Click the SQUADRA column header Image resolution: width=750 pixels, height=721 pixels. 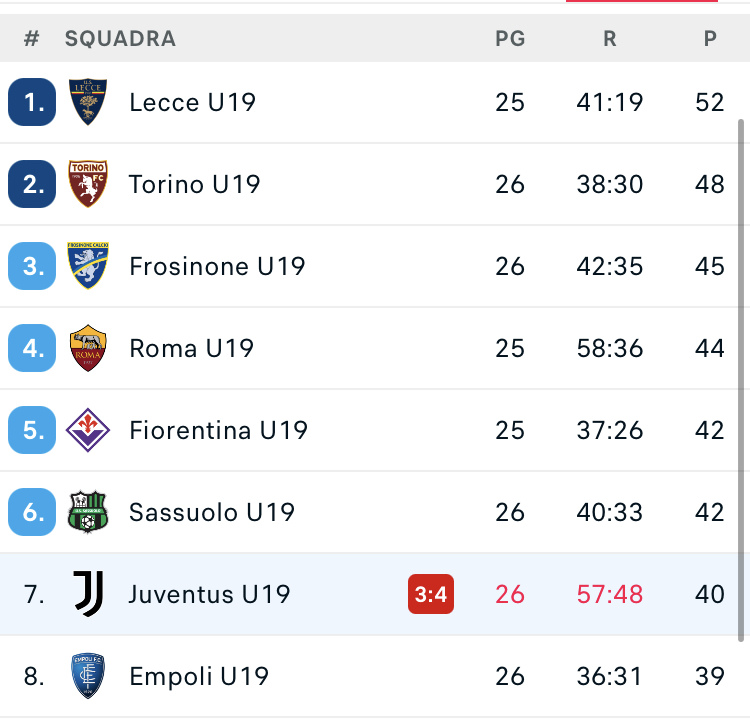[x=120, y=39]
